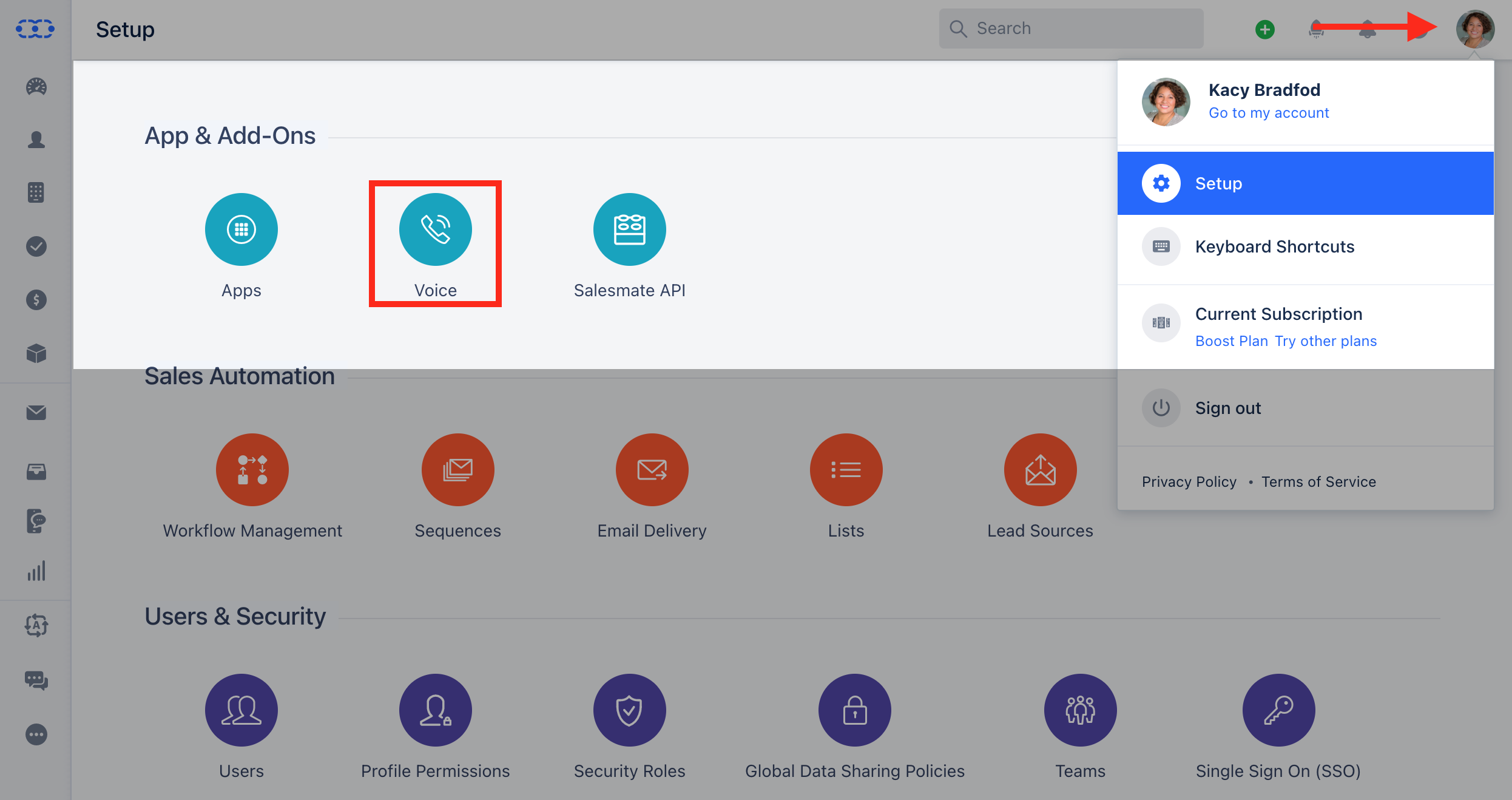Open the Voice add-on settings
Viewport: 1512px width, 800px height.
pos(435,229)
